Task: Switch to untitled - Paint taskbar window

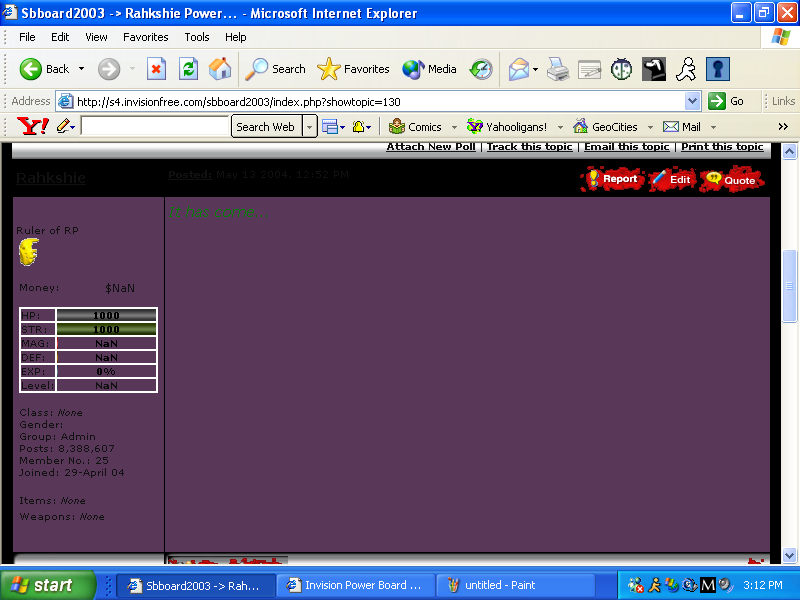Action: point(516,585)
